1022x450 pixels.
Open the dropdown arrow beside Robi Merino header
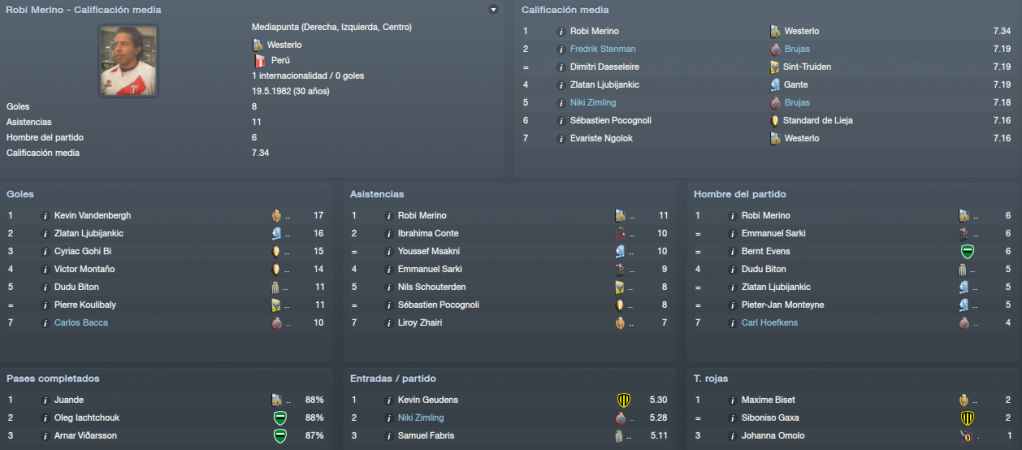pyautogui.click(x=493, y=10)
